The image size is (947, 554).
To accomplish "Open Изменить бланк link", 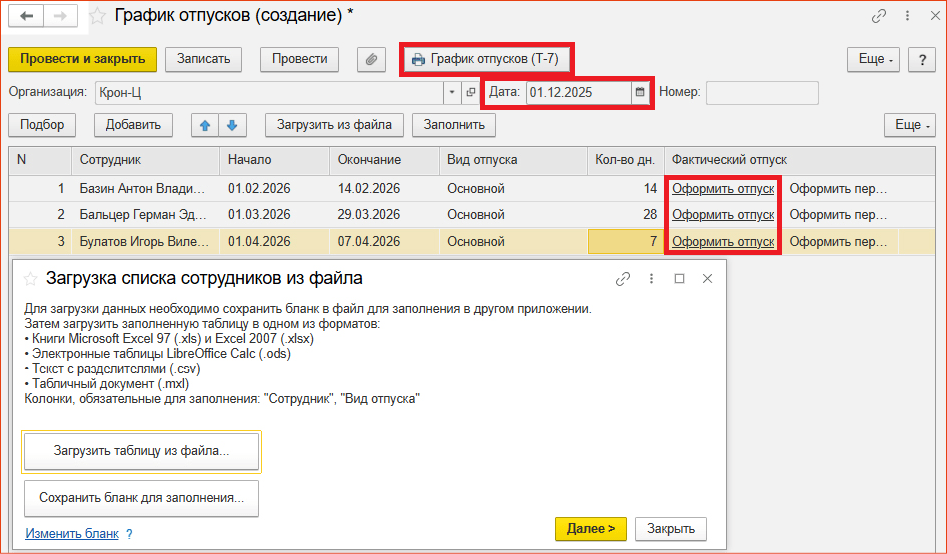I will [72, 534].
